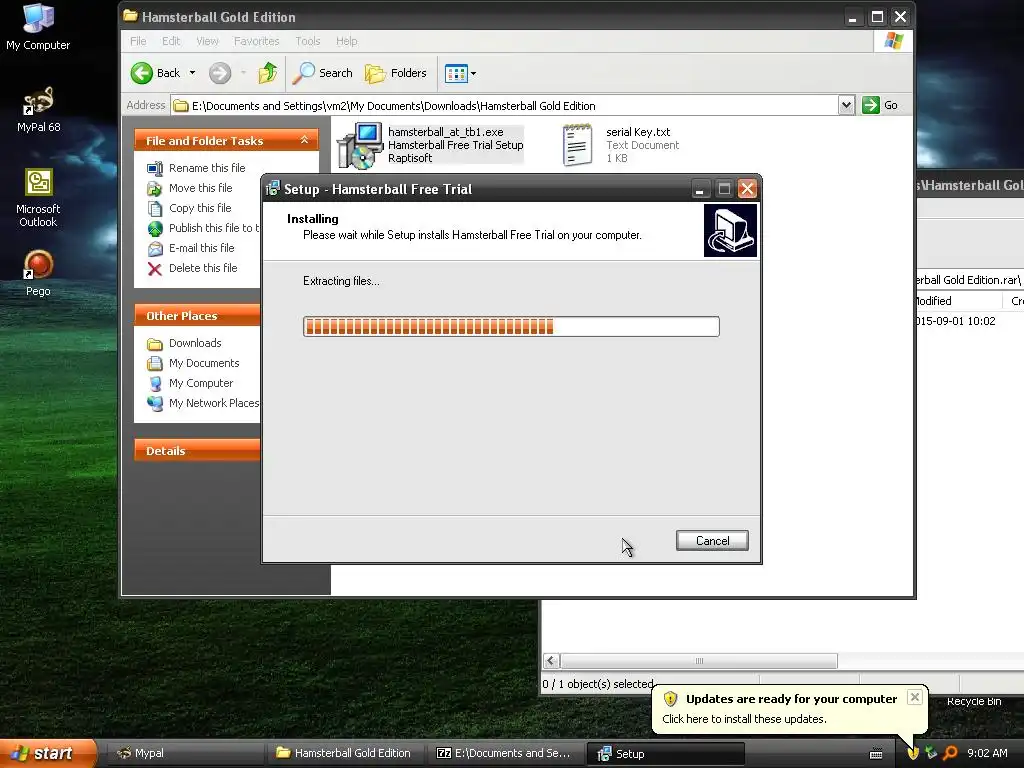This screenshot has width=1024, height=768.
Task: Open the Help menu
Action: click(347, 41)
